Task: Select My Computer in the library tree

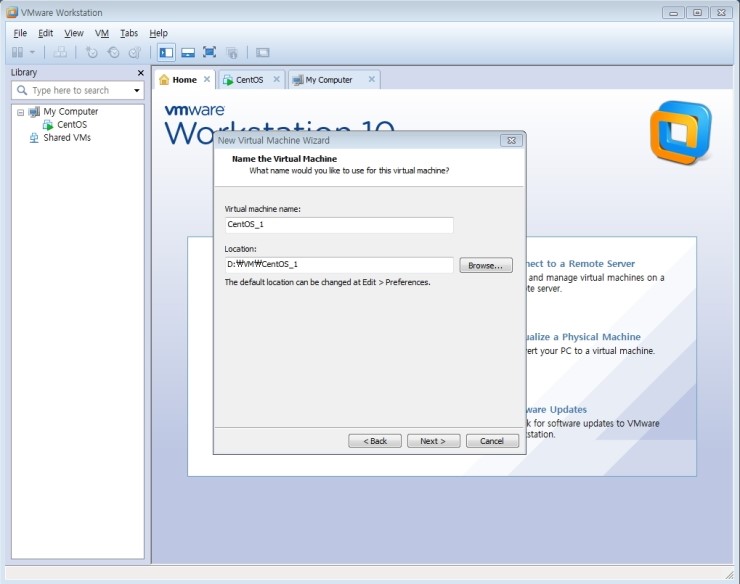Action: [70, 111]
